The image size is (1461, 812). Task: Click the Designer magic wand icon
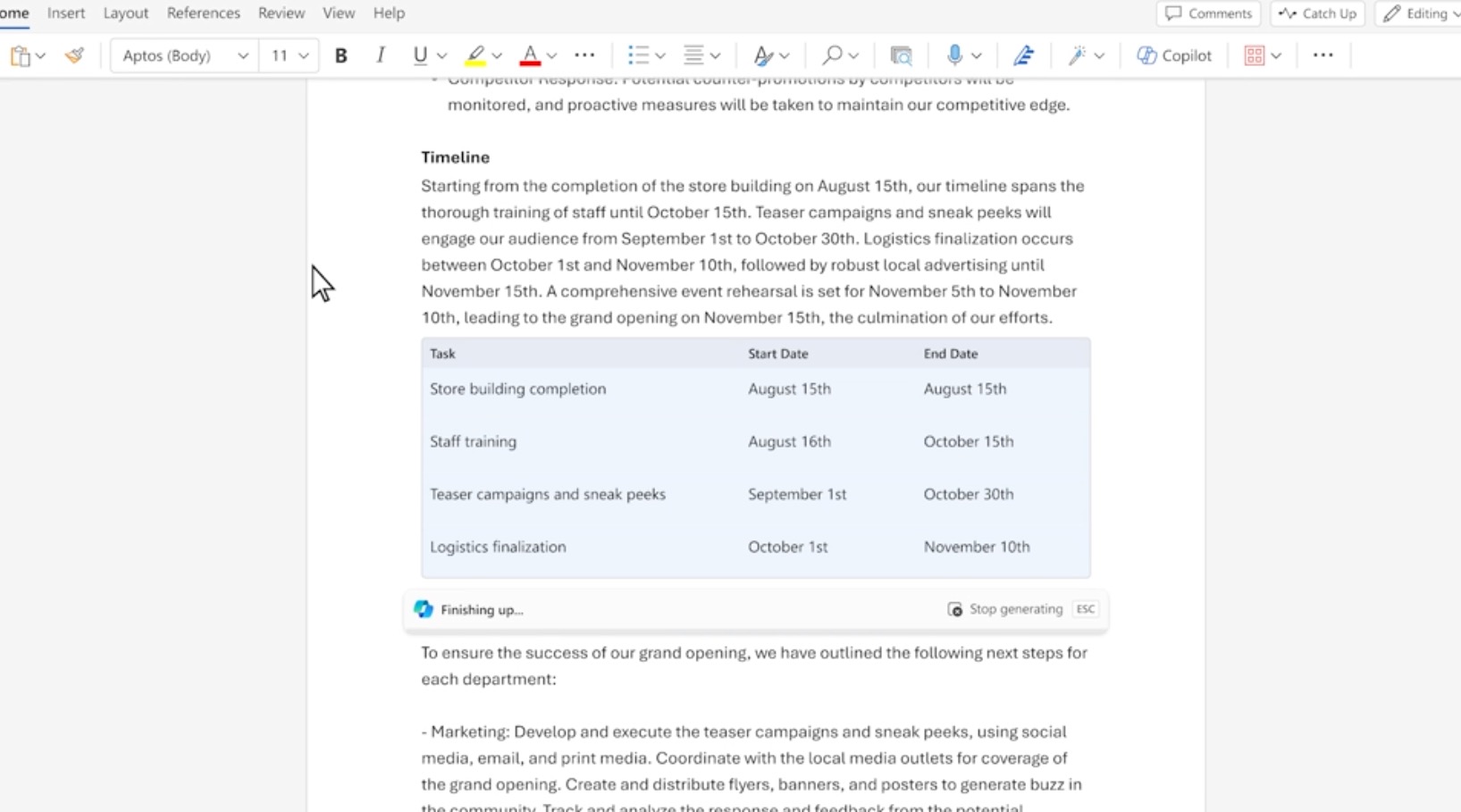1077,55
